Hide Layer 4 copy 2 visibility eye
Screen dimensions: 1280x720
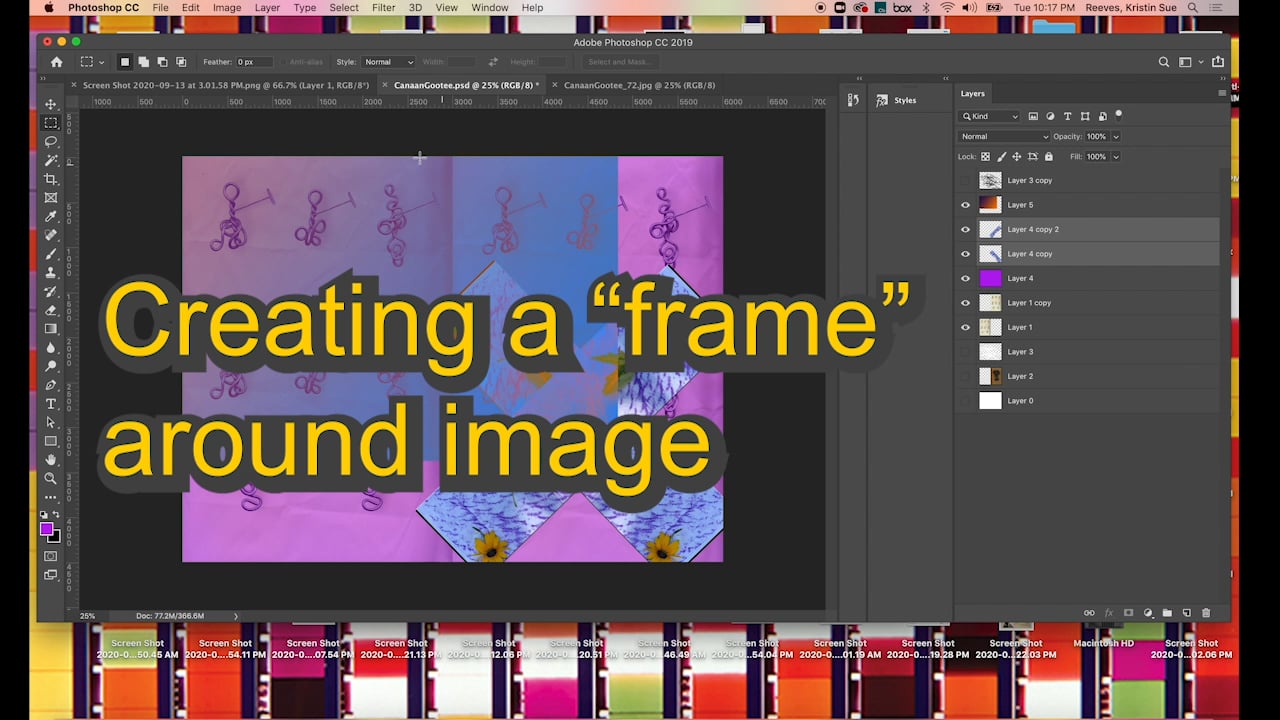(965, 229)
